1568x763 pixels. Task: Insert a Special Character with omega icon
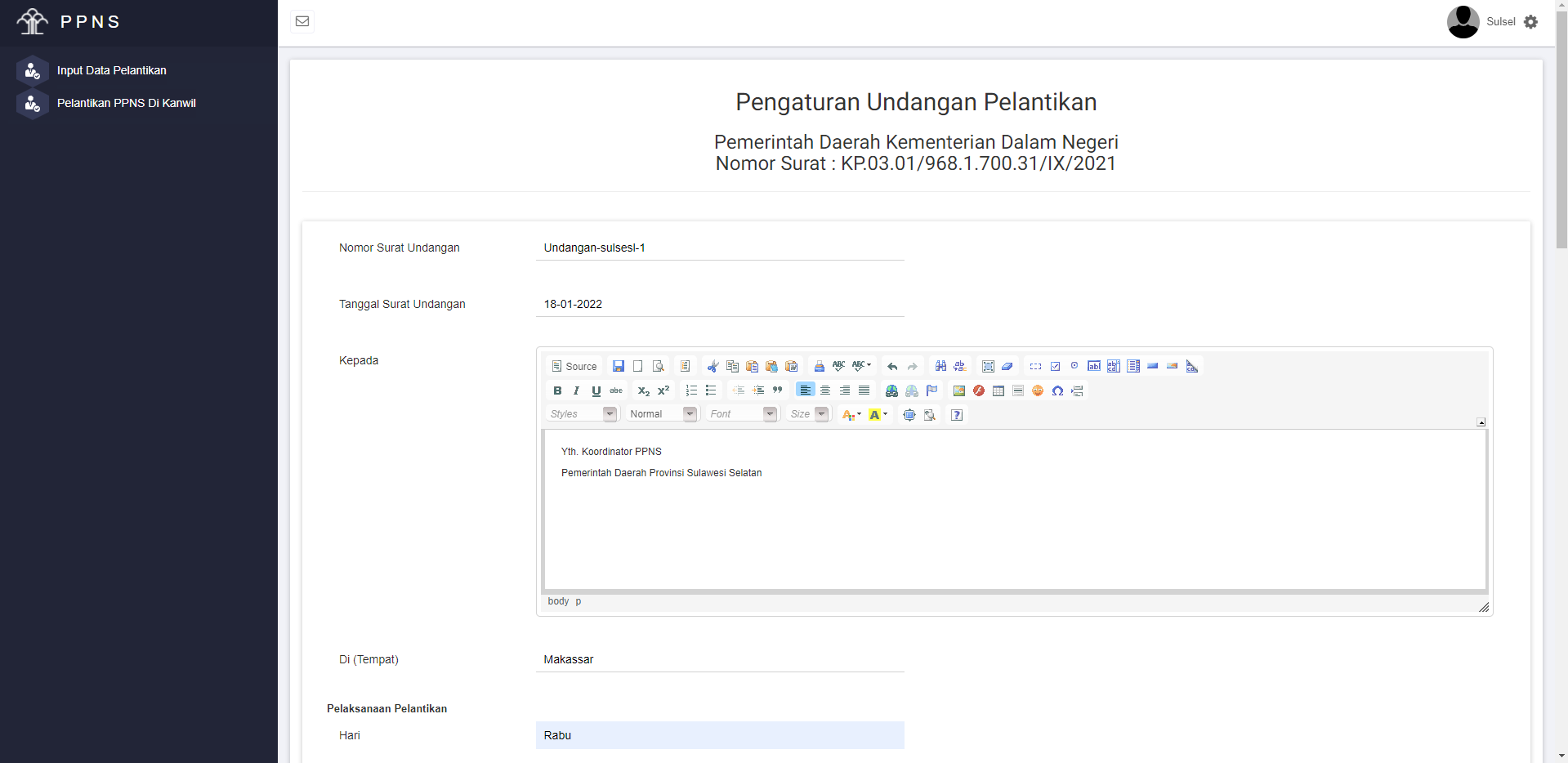click(1057, 390)
